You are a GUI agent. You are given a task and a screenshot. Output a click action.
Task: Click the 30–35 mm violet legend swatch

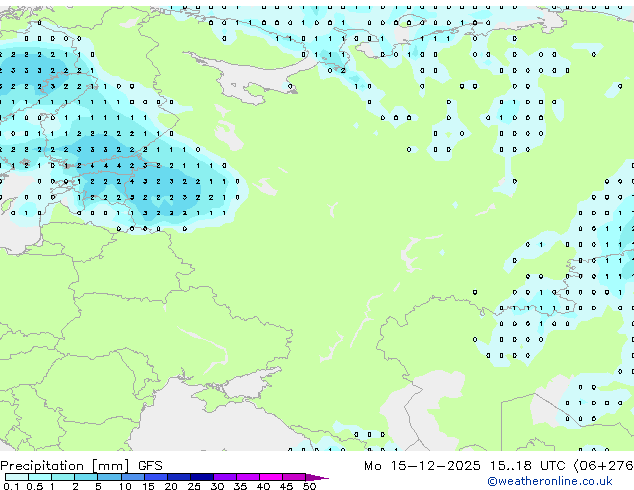225,477
